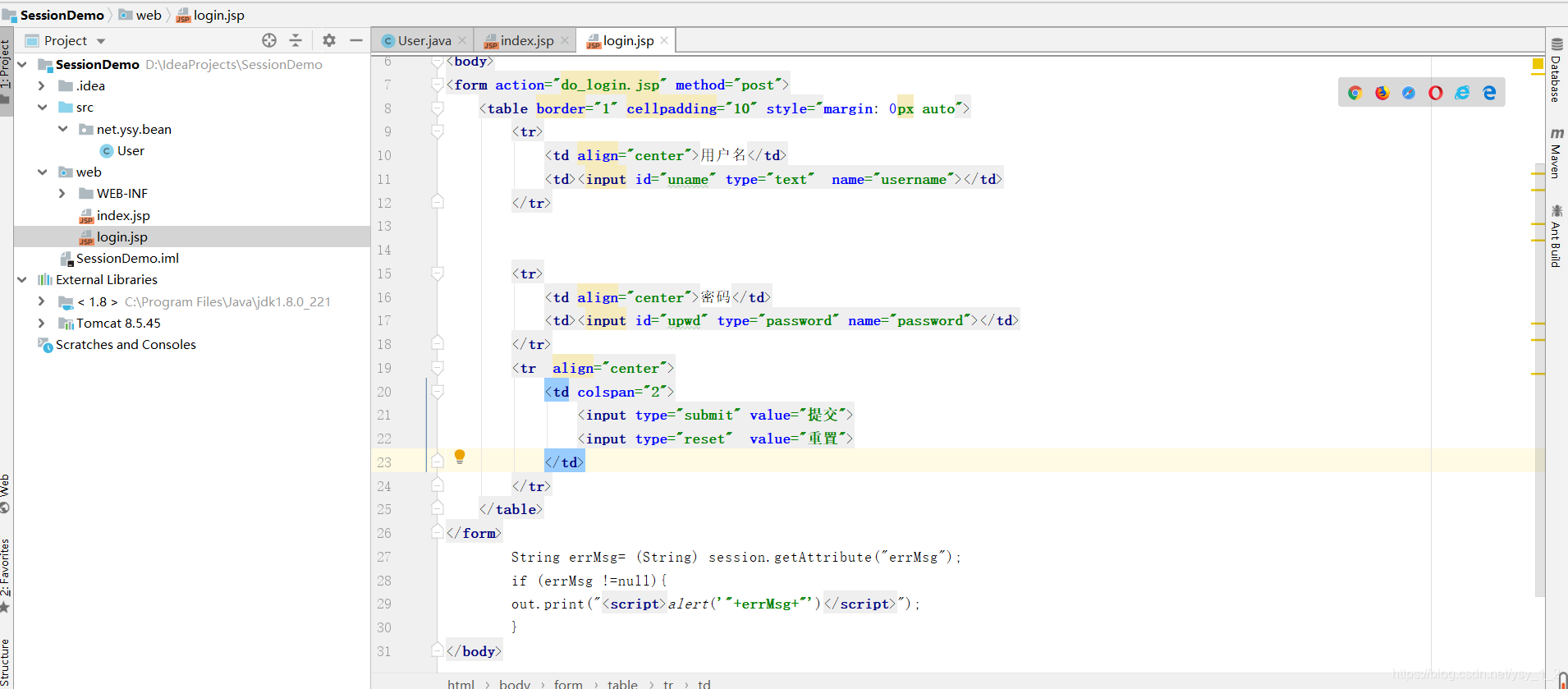
Task: Open the Web side tool tab
Action: (6, 494)
